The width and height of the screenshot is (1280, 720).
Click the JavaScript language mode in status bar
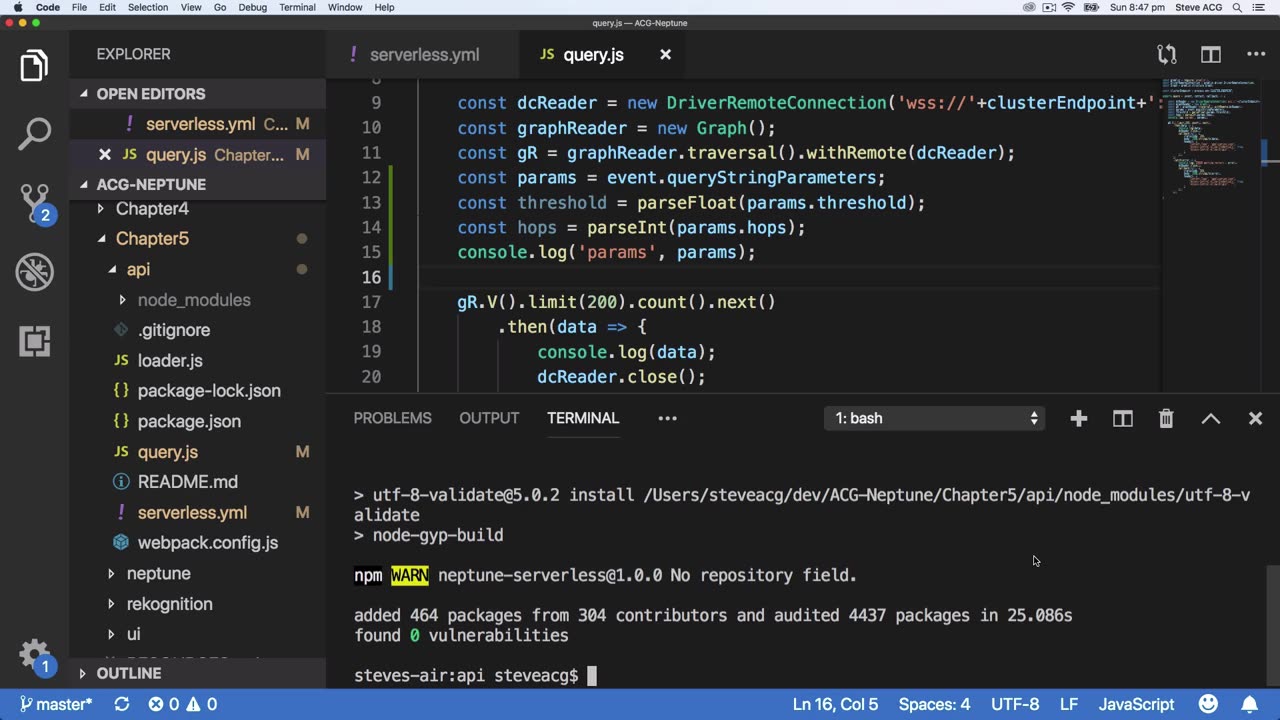(x=1136, y=704)
